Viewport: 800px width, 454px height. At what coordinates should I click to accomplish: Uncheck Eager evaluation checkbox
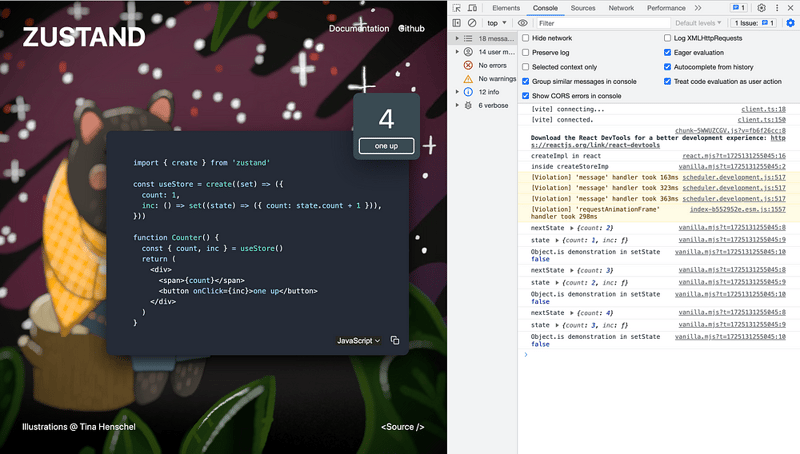(x=667, y=52)
